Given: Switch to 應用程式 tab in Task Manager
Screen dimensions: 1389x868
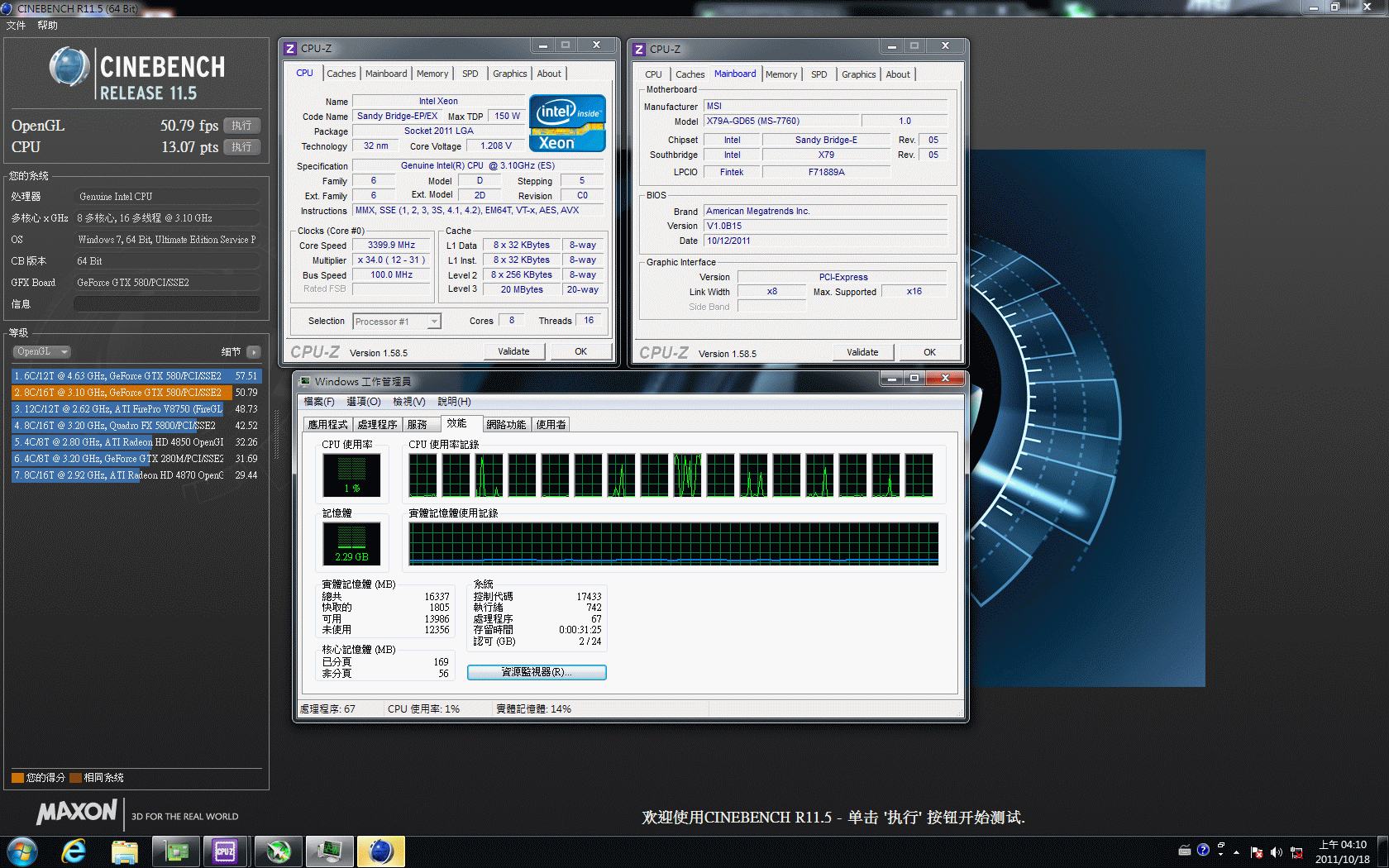Looking at the screenshot, I should point(328,425).
